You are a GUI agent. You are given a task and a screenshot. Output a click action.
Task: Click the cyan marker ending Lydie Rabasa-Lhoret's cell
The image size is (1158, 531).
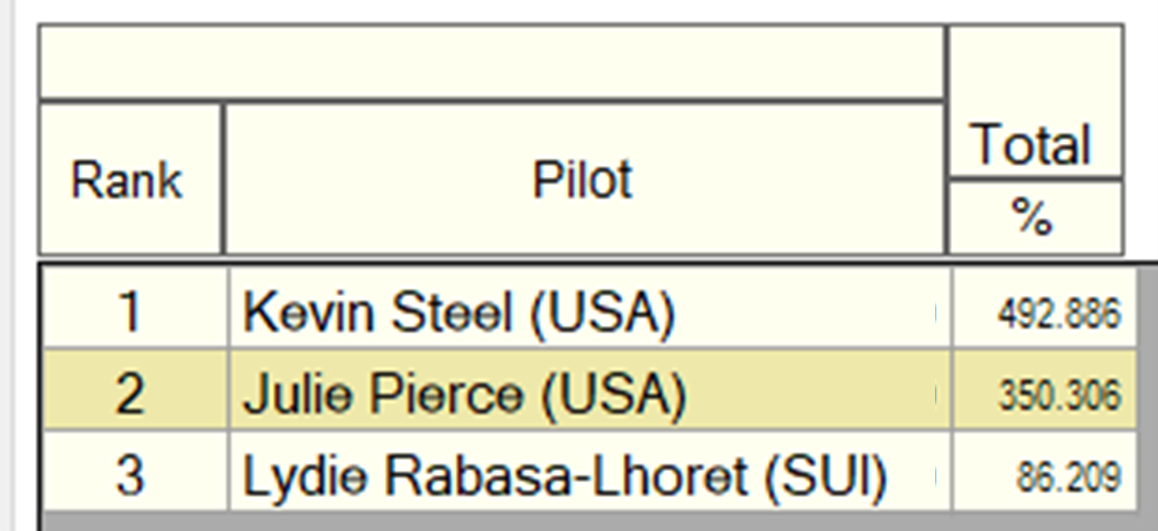click(934, 476)
